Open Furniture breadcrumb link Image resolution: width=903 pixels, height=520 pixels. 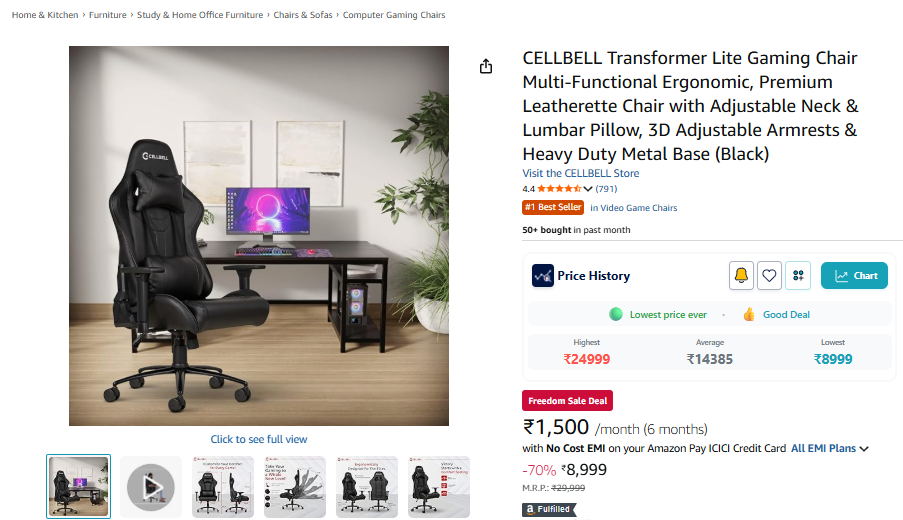pyautogui.click(x=108, y=15)
